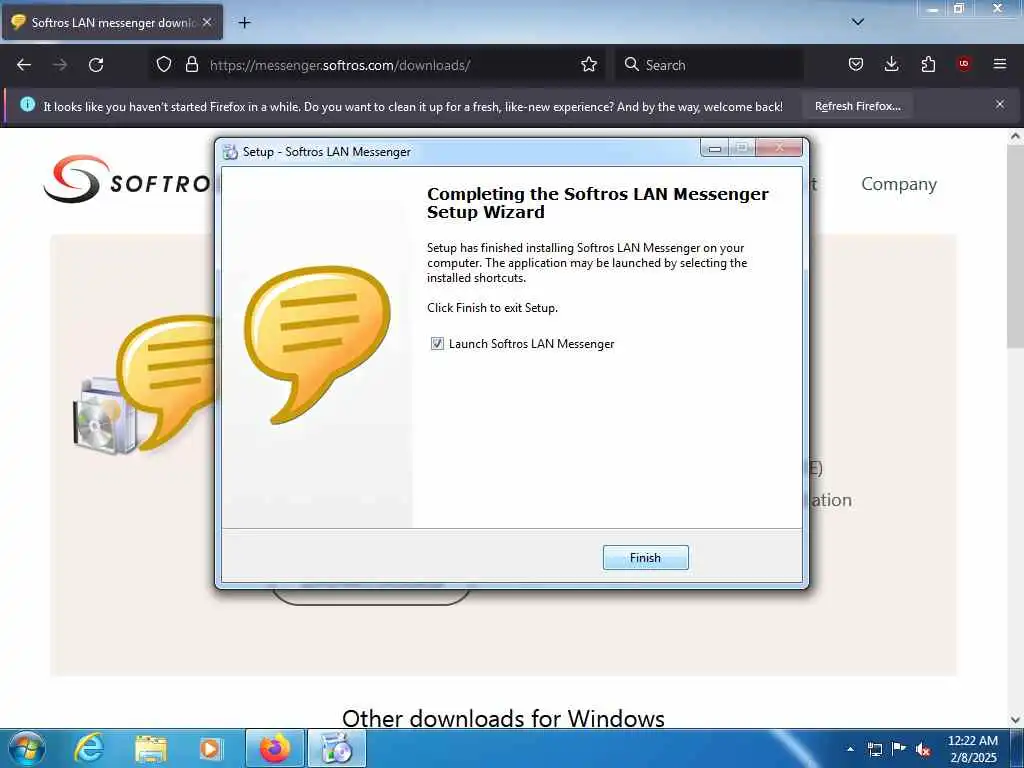Open the Company menu on webpage
The height and width of the screenshot is (768, 1024).
[x=899, y=184]
